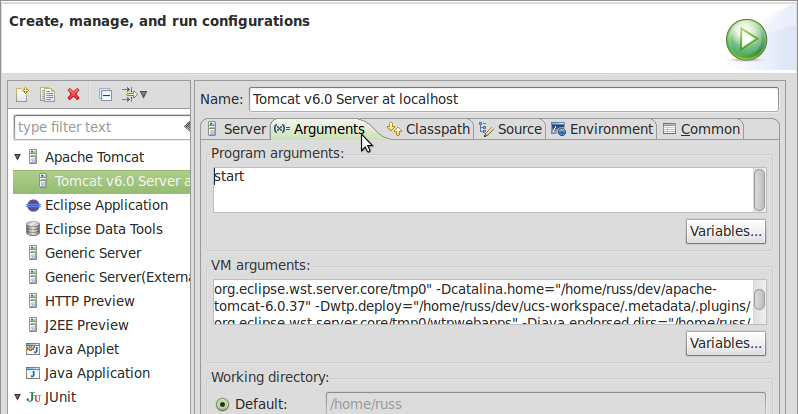Switch to the Source tab
798x414 pixels.
coord(510,129)
